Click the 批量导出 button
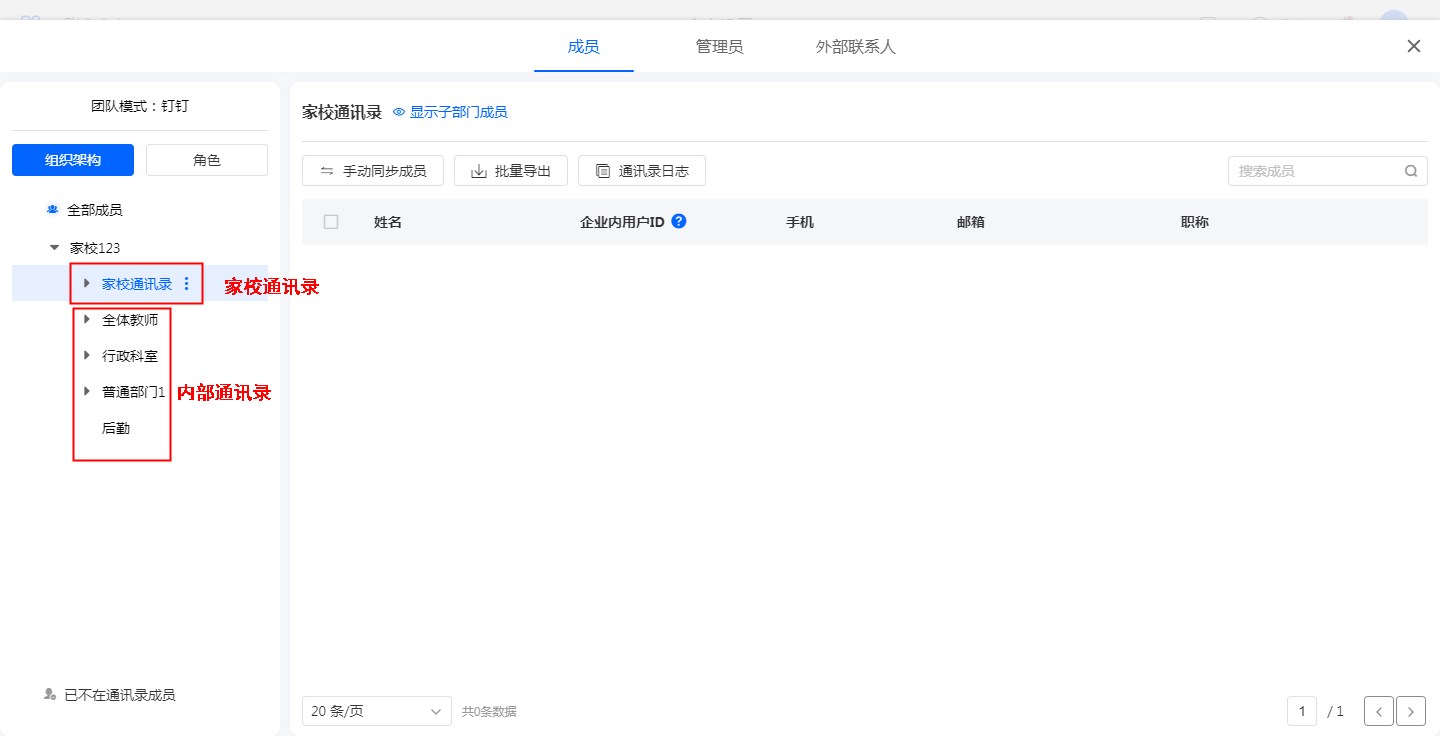The width and height of the screenshot is (1440, 736). click(511, 171)
